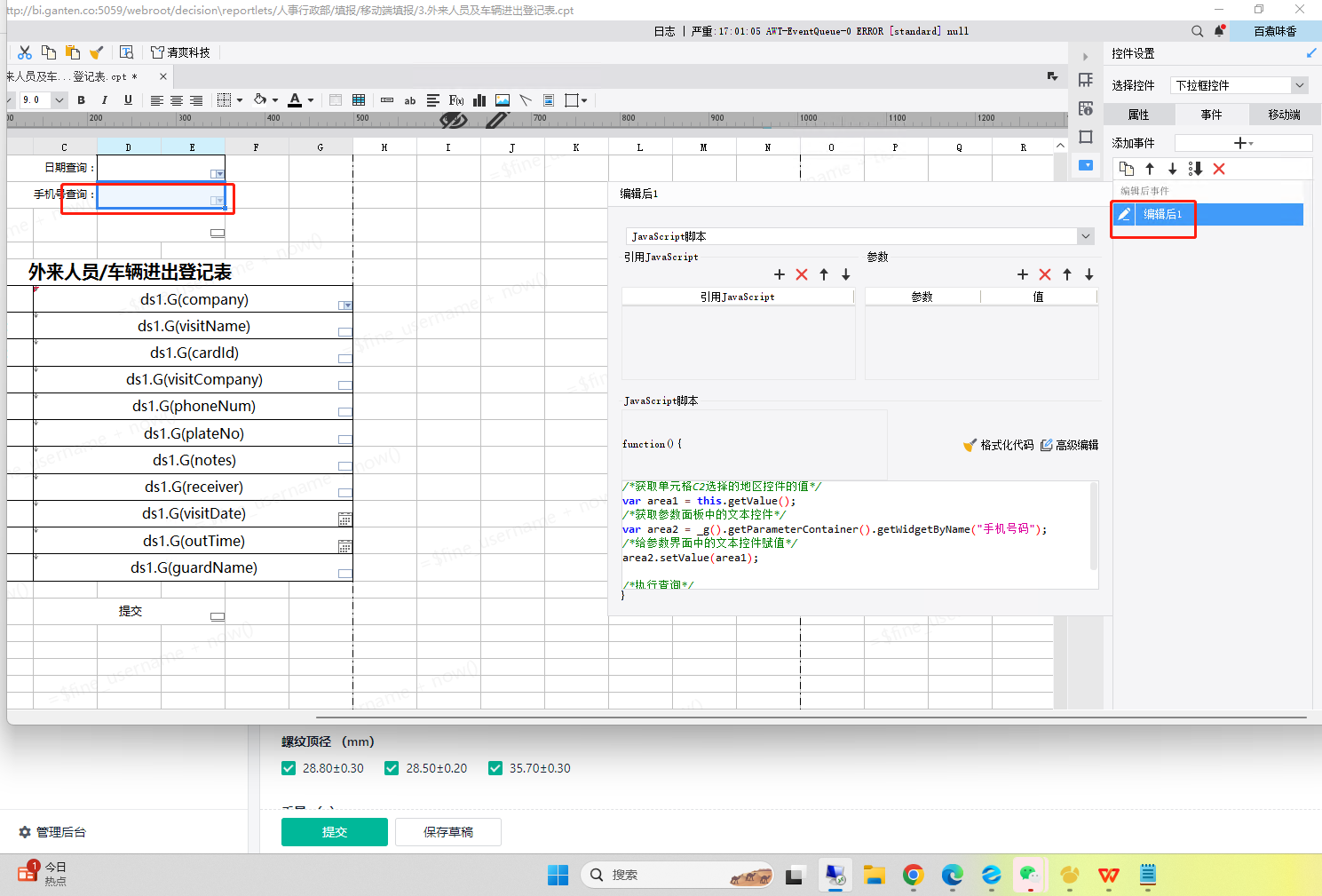
Task: Copy the selected event icon
Action: point(1127,169)
